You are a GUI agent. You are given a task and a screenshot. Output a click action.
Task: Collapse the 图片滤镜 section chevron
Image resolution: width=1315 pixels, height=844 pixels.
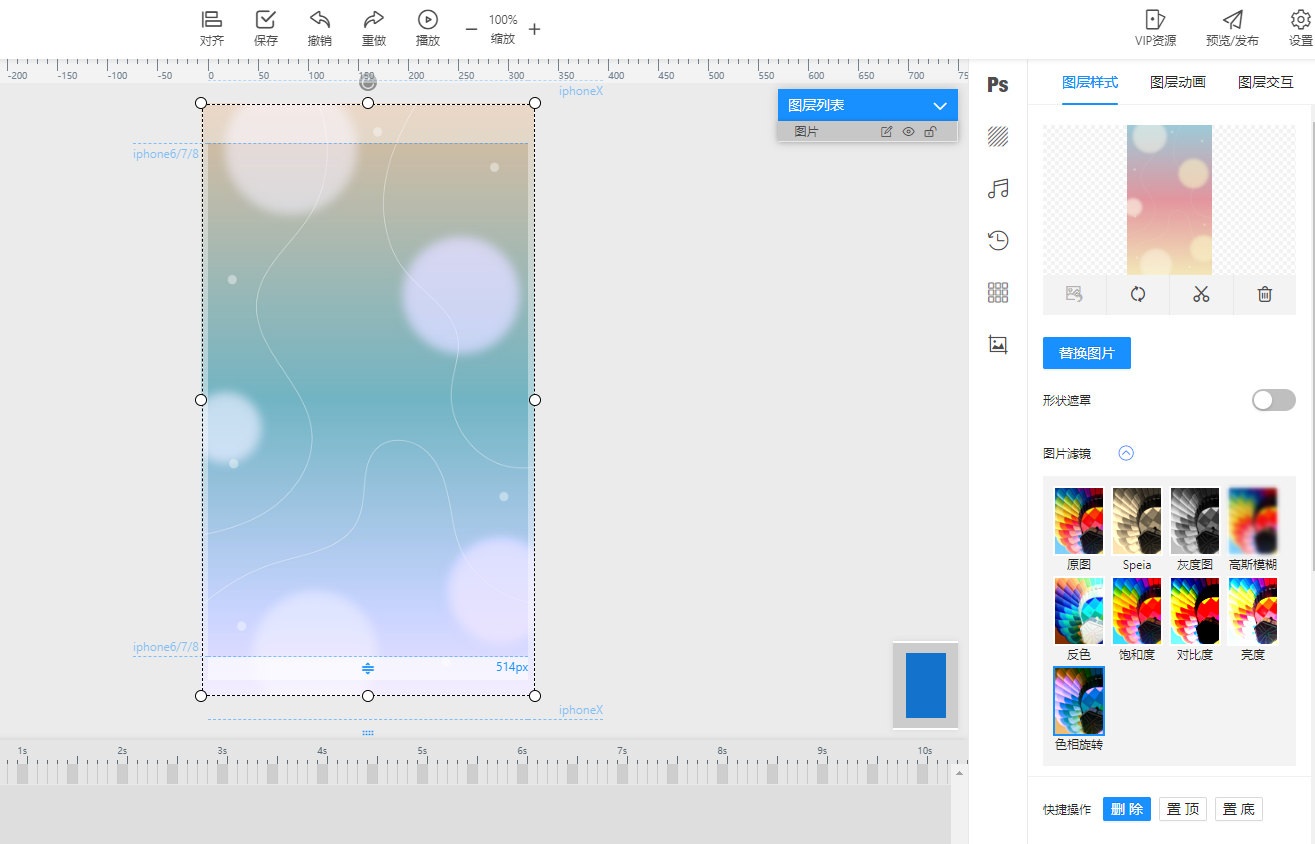(1126, 453)
